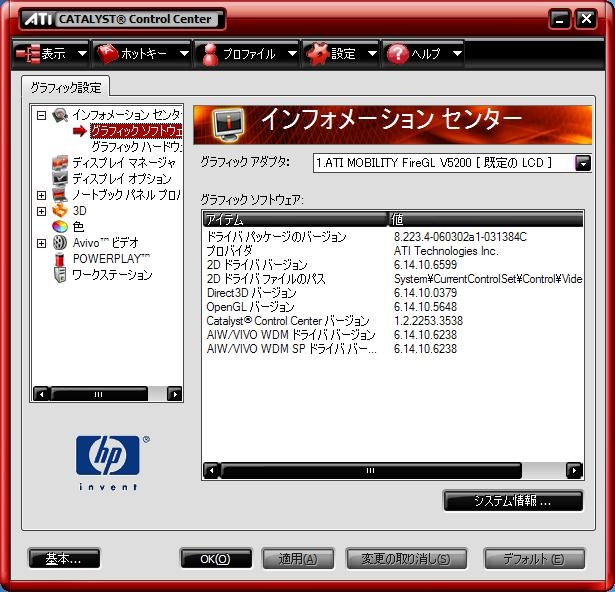Expand the 3D tree node
The image size is (615, 592).
tap(41, 211)
